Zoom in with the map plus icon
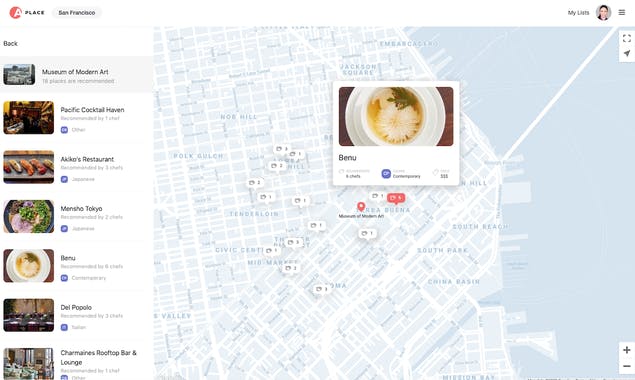Image resolution: width=635 pixels, height=380 pixels. coord(626,350)
